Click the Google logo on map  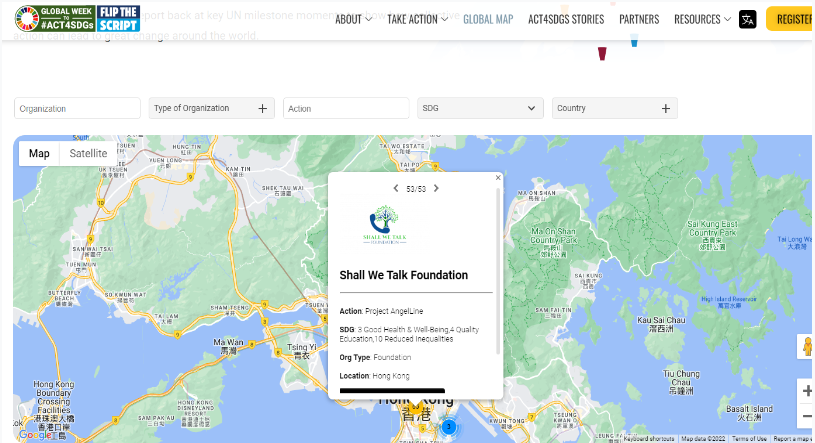click(35, 435)
